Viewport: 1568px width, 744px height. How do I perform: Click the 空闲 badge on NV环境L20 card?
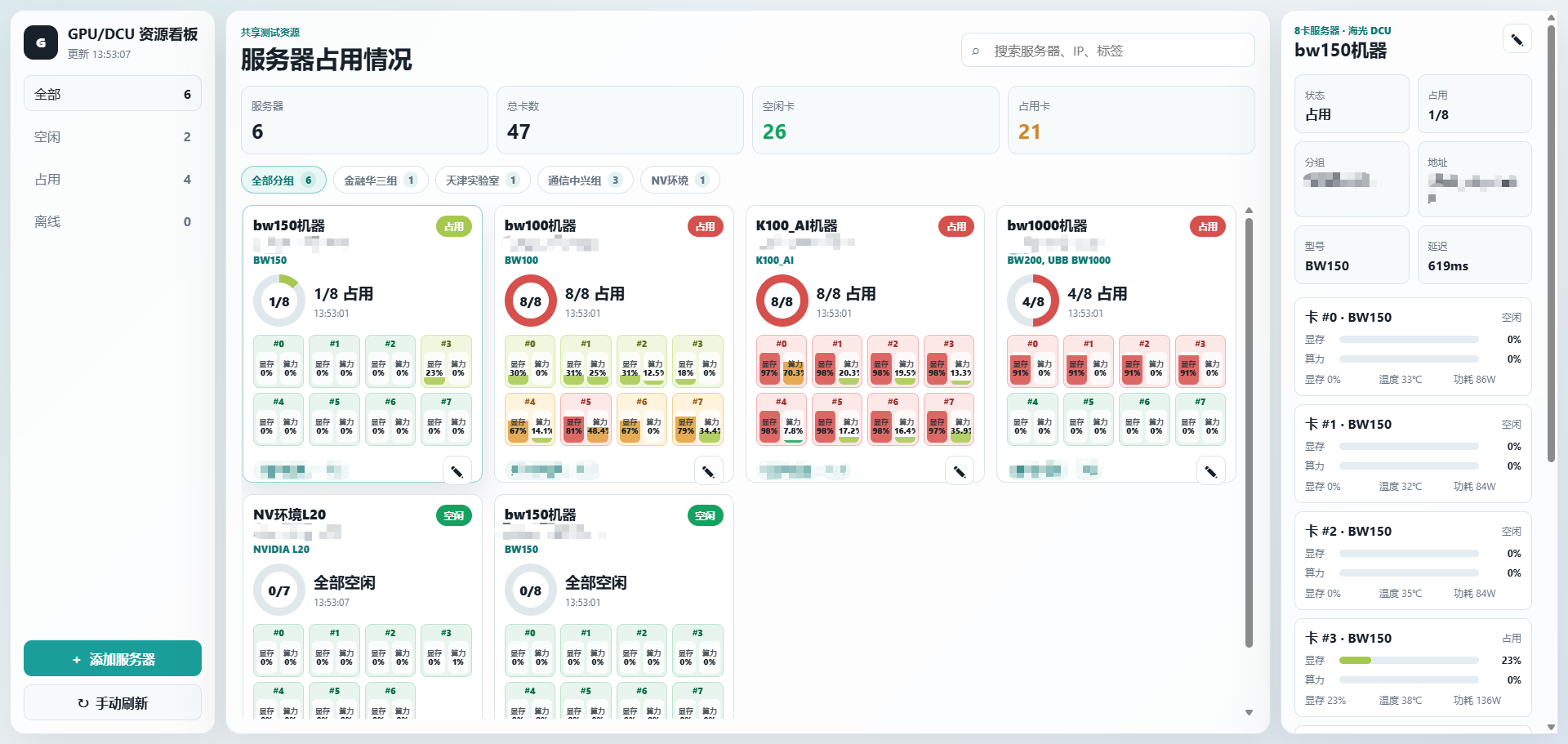454,515
